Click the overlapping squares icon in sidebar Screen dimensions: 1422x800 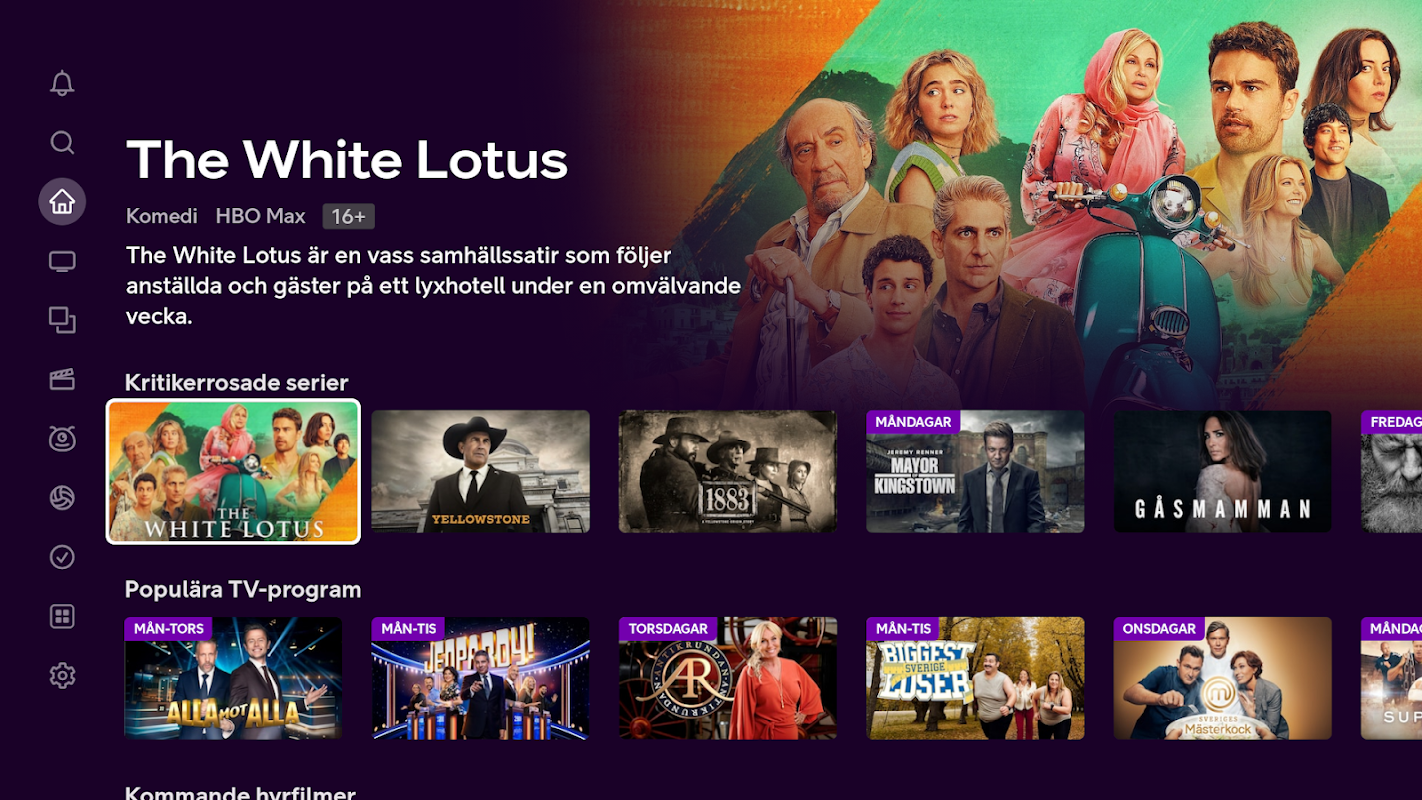pos(62,320)
